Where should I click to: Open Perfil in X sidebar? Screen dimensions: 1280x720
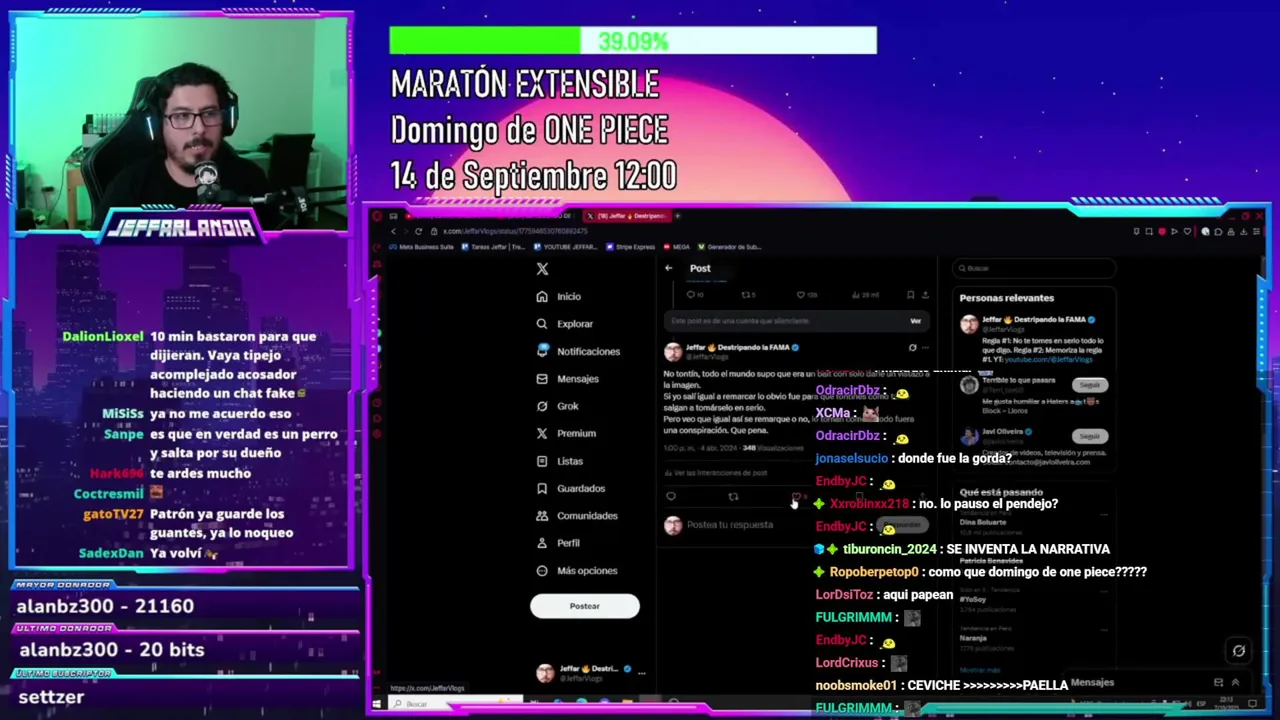pos(558,543)
